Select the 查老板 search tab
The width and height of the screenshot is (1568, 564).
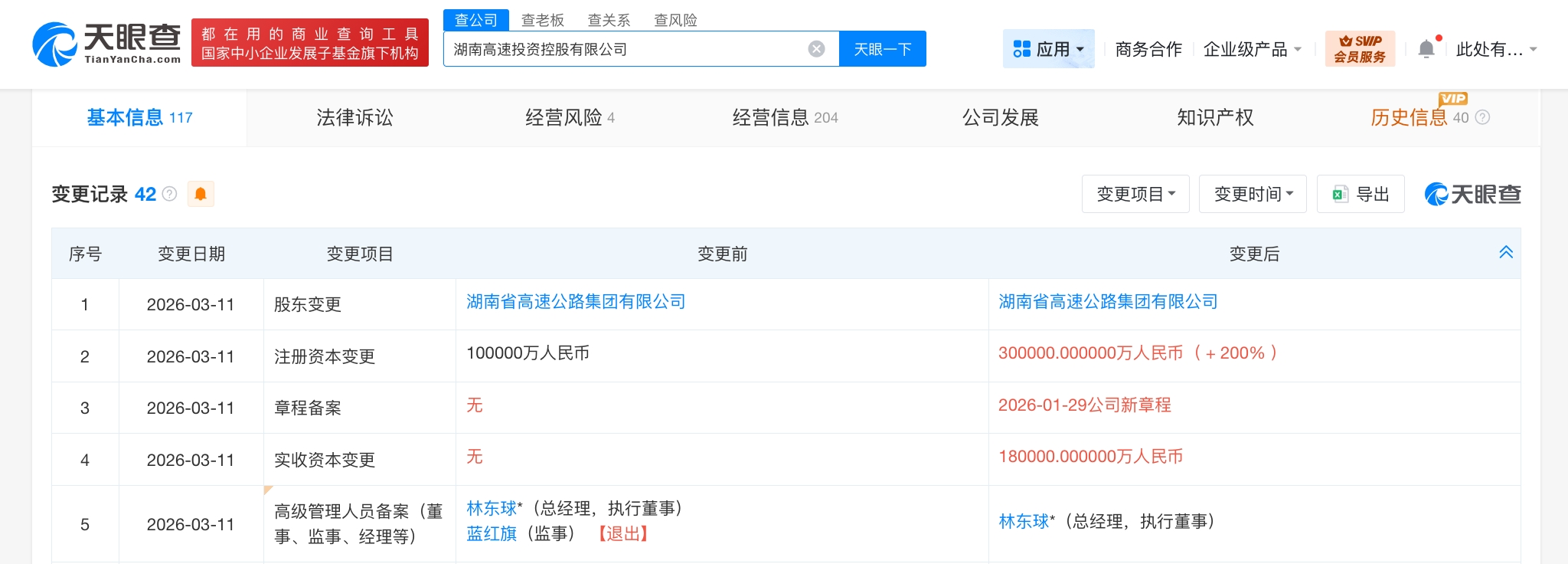pos(542,20)
